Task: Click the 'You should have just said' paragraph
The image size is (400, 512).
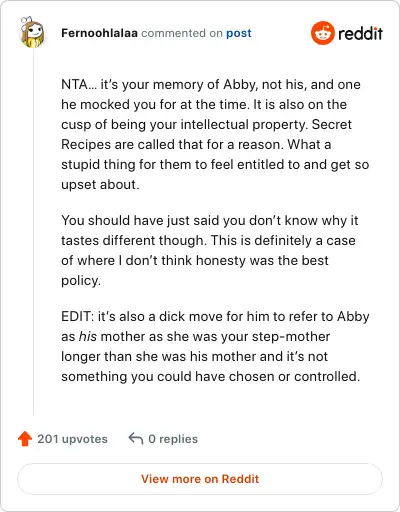Action: [x=210, y=250]
